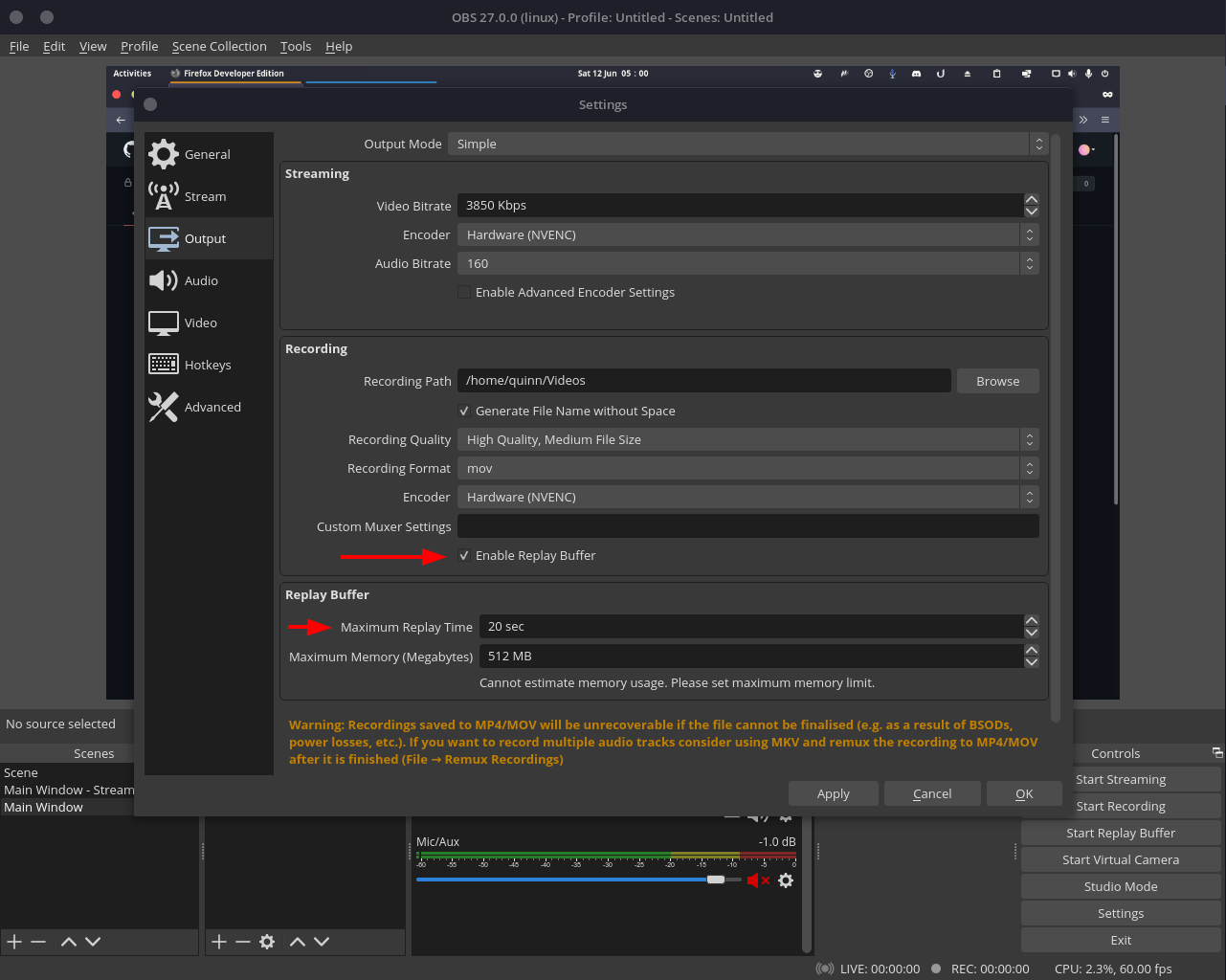Enable Advanced Encoder Settings checkbox
The width and height of the screenshot is (1226, 980).
[464, 293]
